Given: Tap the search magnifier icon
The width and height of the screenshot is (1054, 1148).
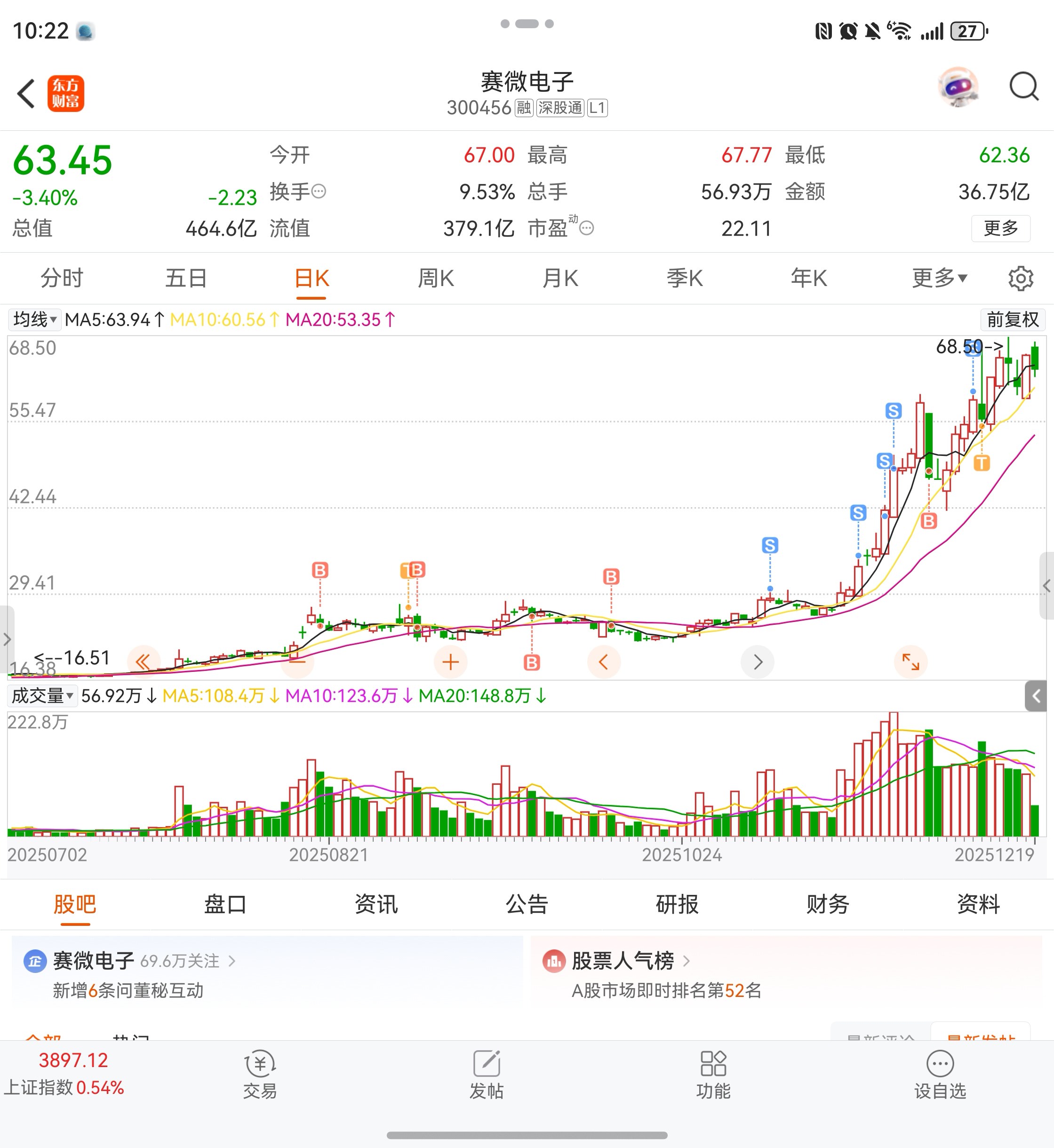Looking at the screenshot, I should tap(1023, 87).
